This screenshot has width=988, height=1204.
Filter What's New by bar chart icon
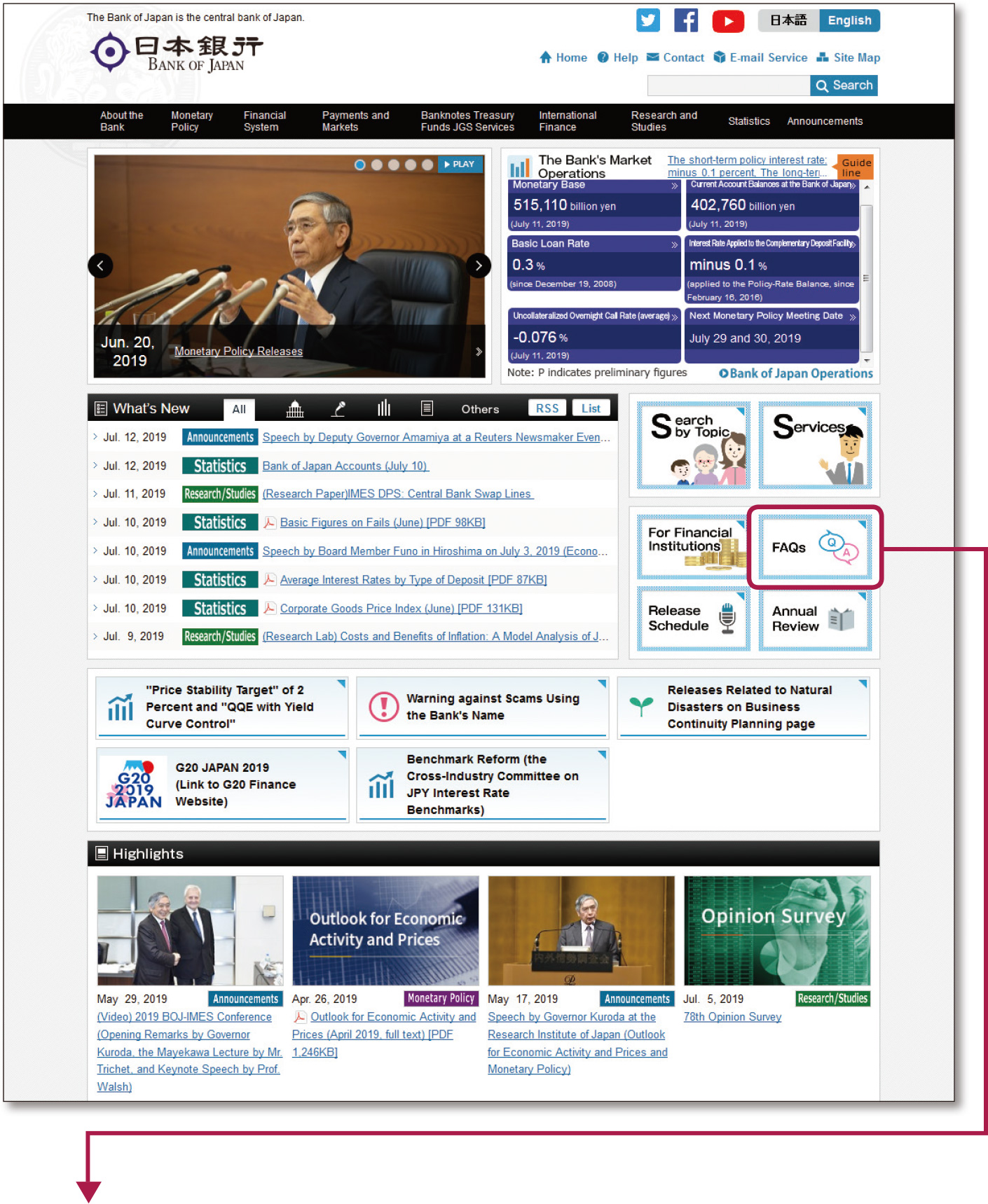[x=384, y=408]
